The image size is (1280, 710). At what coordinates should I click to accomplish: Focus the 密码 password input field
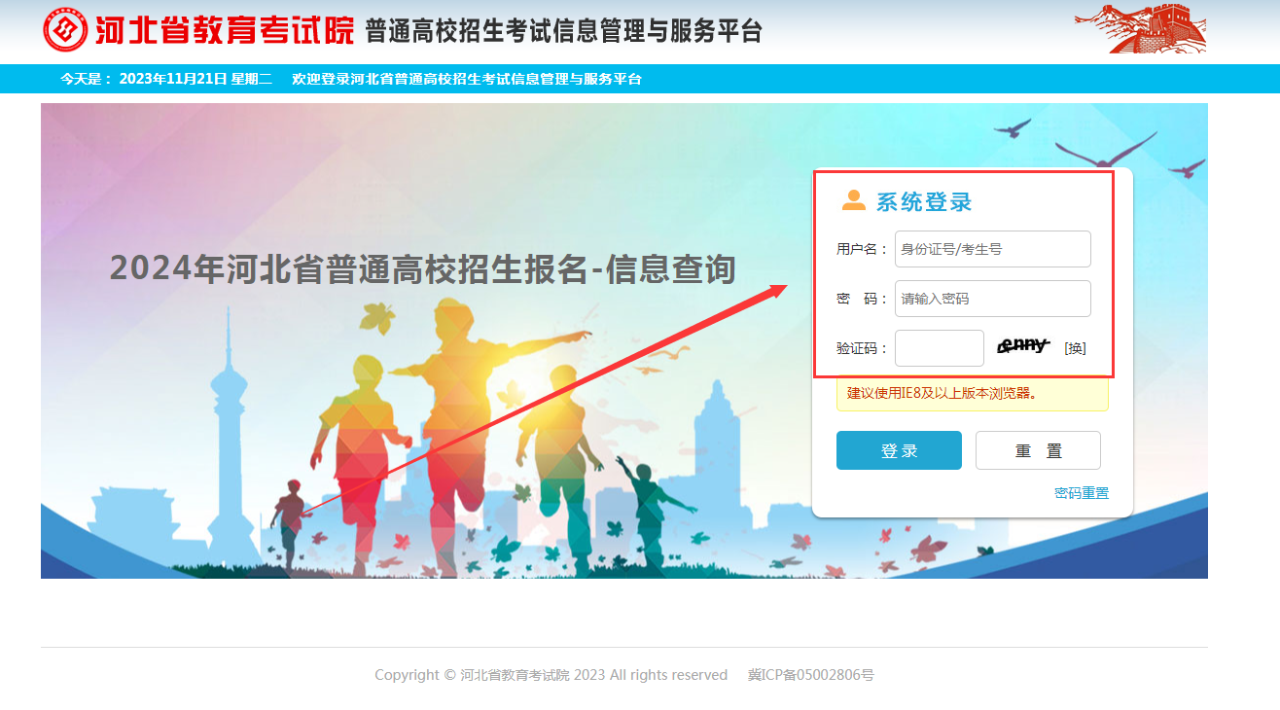tap(993, 298)
